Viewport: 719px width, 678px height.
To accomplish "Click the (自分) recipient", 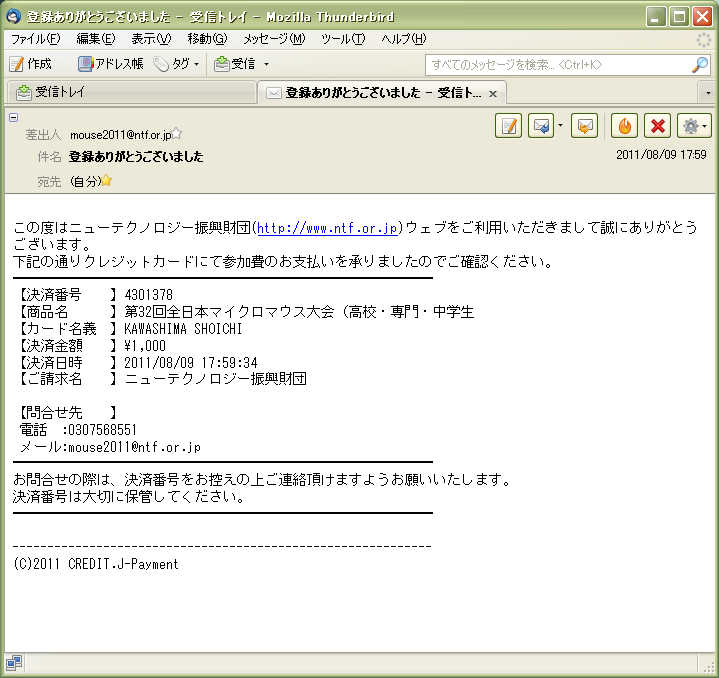I will tap(85, 182).
